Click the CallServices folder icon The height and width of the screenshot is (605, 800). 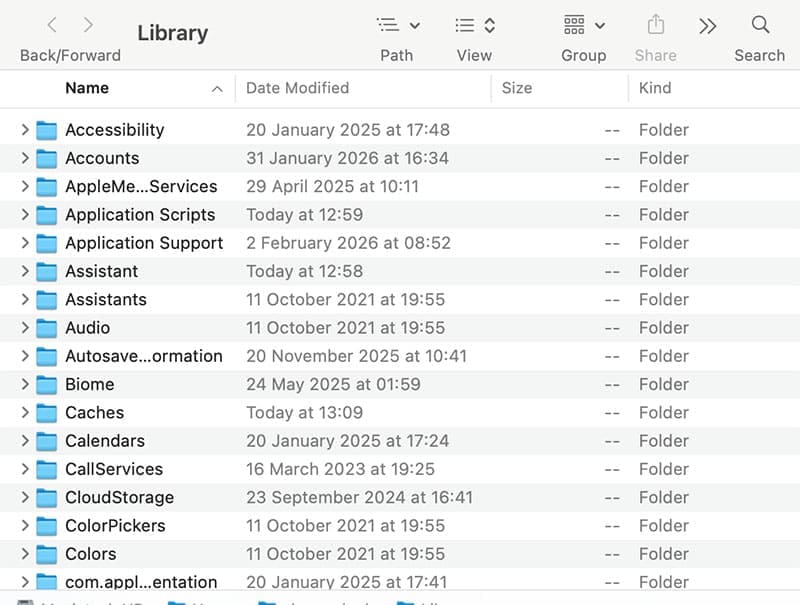[x=46, y=469]
